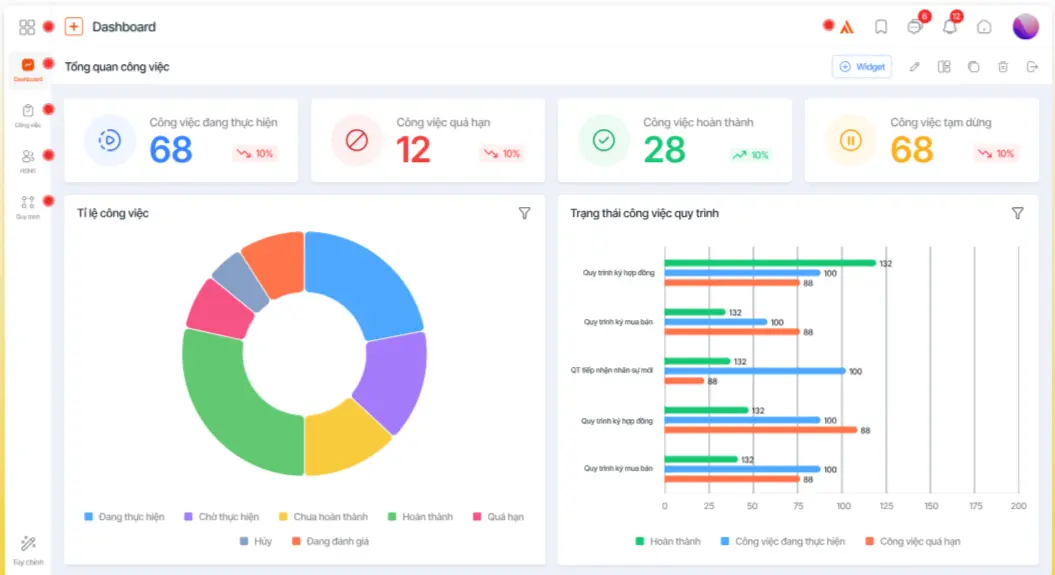The height and width of the screenshot is (575, 1055).
Task: Click the number 68 under Công việc đang thực hiện
Action: [x=171, y=149]
